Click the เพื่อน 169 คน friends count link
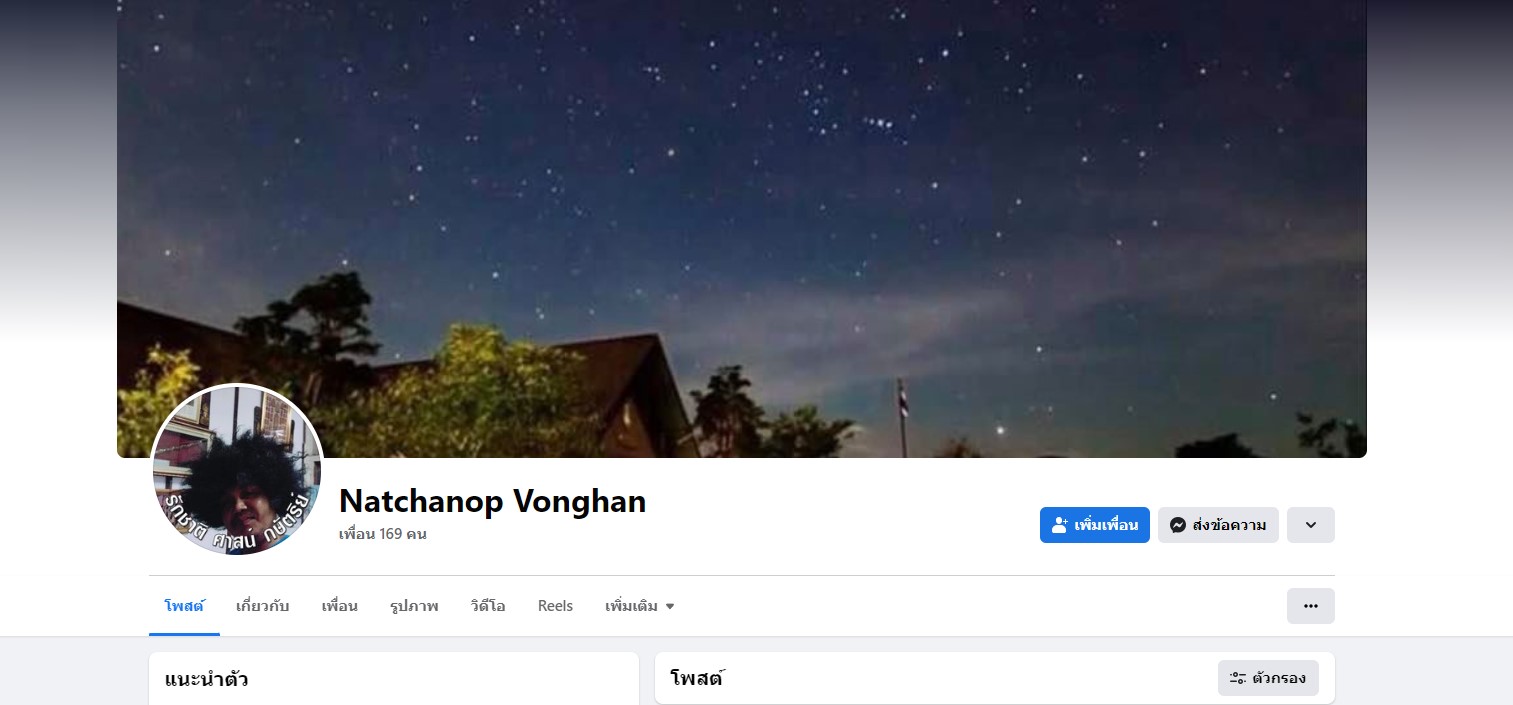1513x705 pixels. click(383, 534)
